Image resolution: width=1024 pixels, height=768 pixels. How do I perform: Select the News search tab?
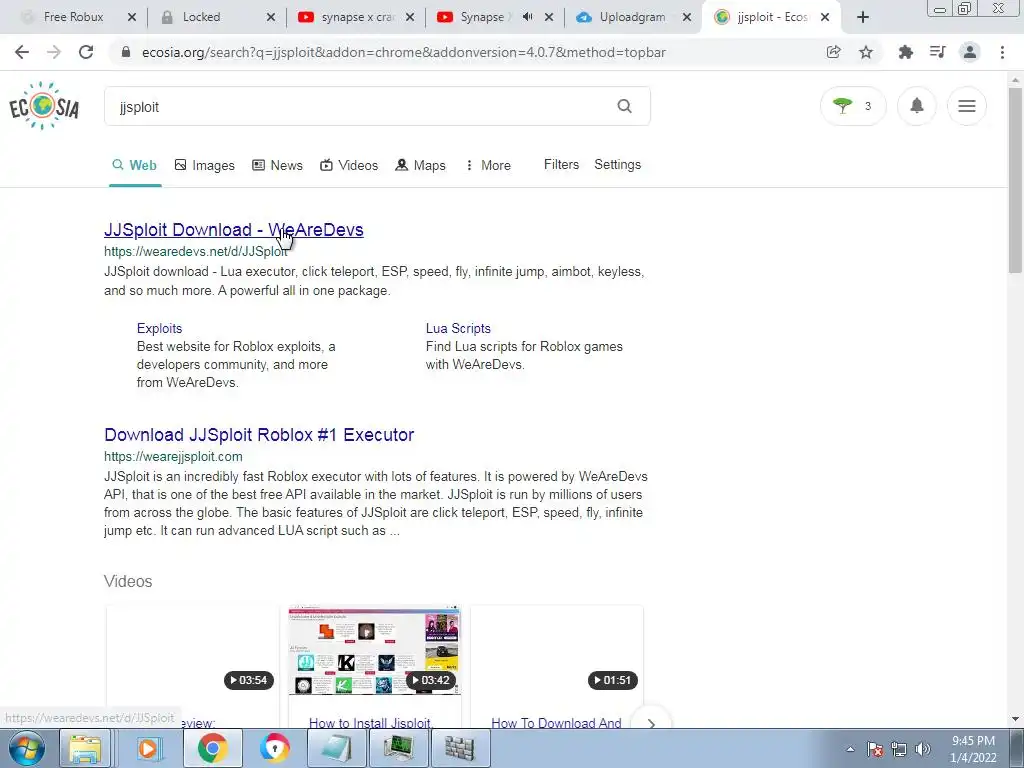pyautogui.click(x=278, y=165)
